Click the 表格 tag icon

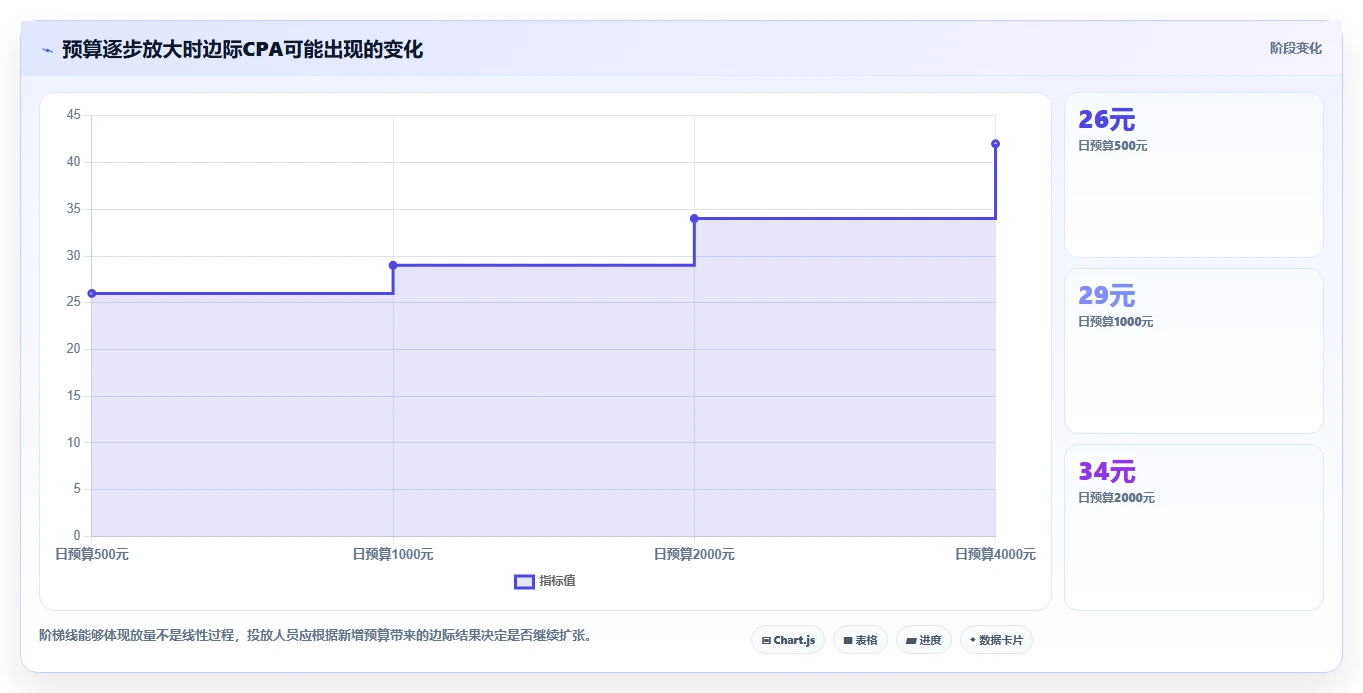[x=848, y=640]
